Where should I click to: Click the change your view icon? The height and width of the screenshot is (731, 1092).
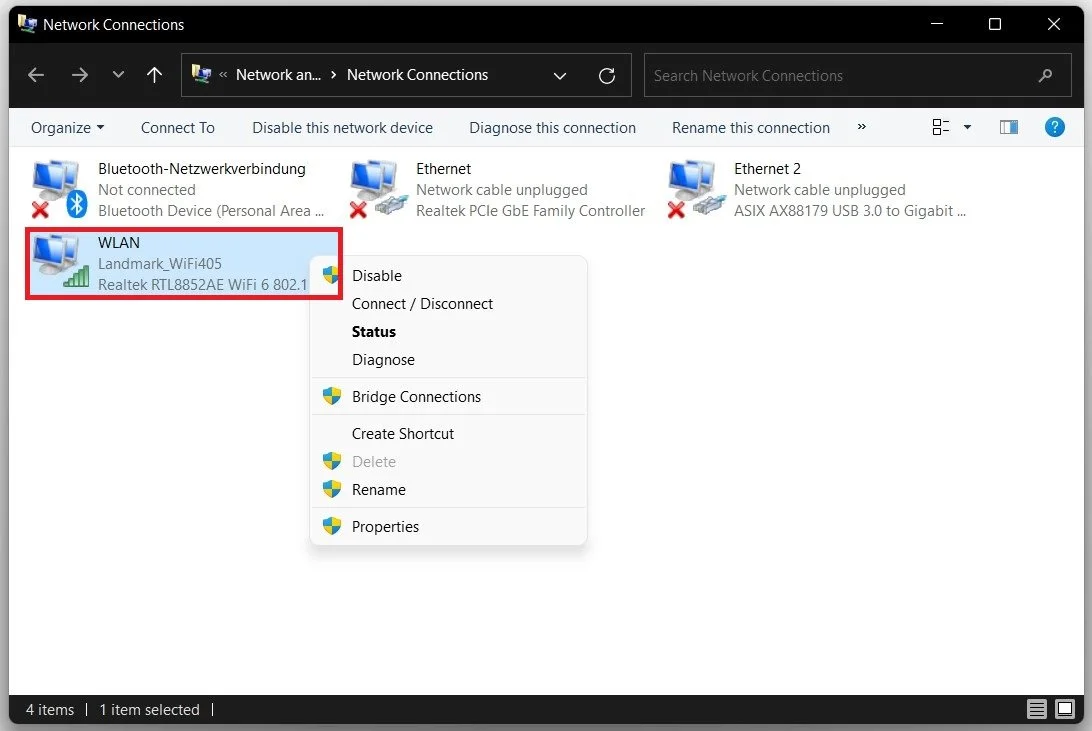click(x=940, y=127)
